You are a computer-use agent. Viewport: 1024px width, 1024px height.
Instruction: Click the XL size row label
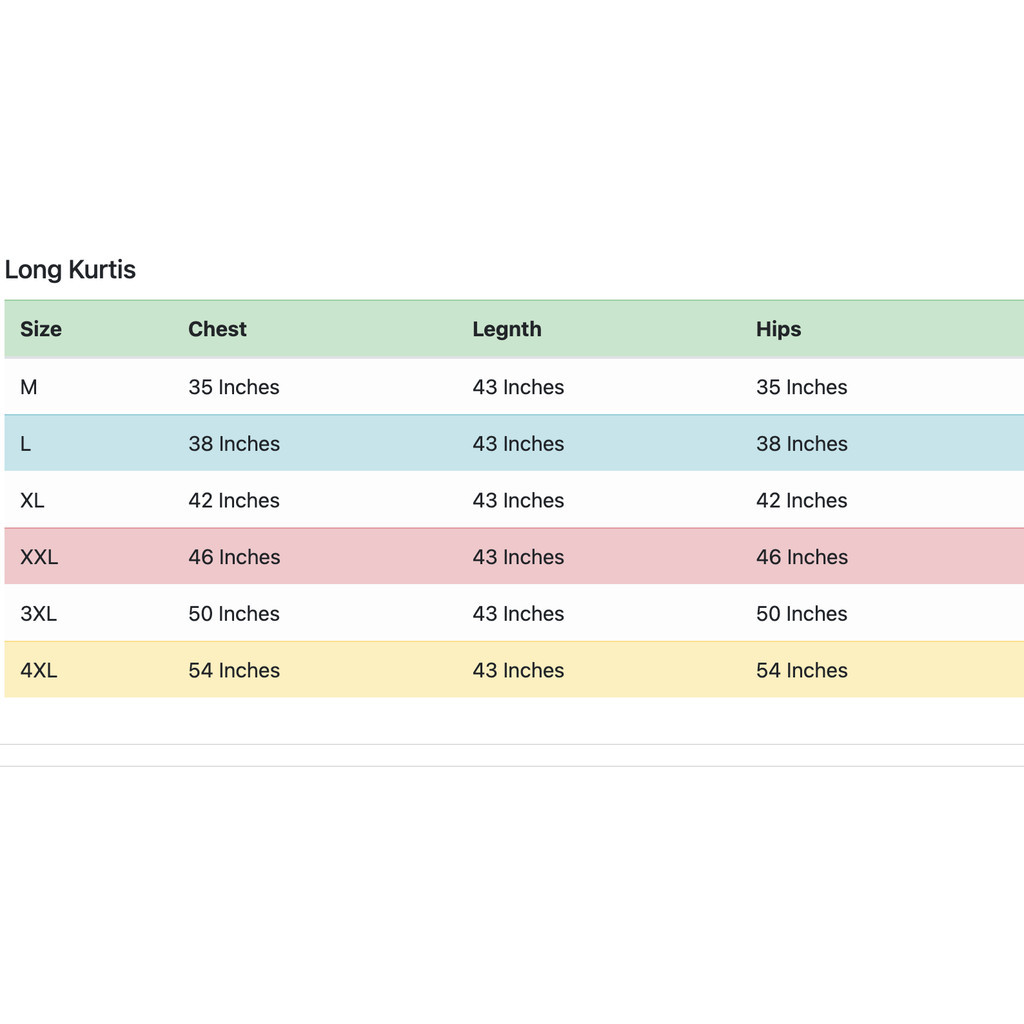click(x=32, y=500)
